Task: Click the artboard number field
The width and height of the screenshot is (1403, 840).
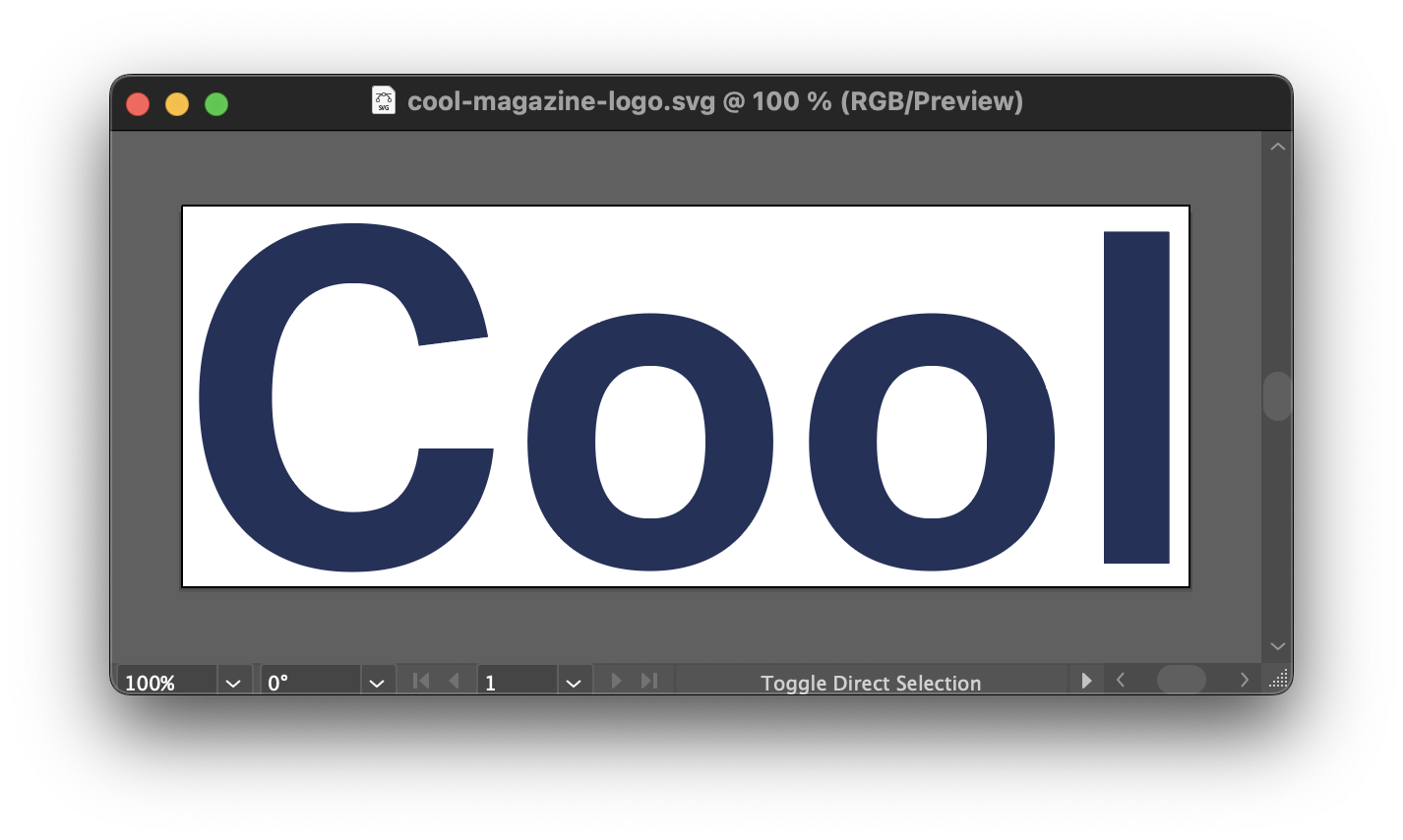Action: pyautogui.click(x=518, y=682)
